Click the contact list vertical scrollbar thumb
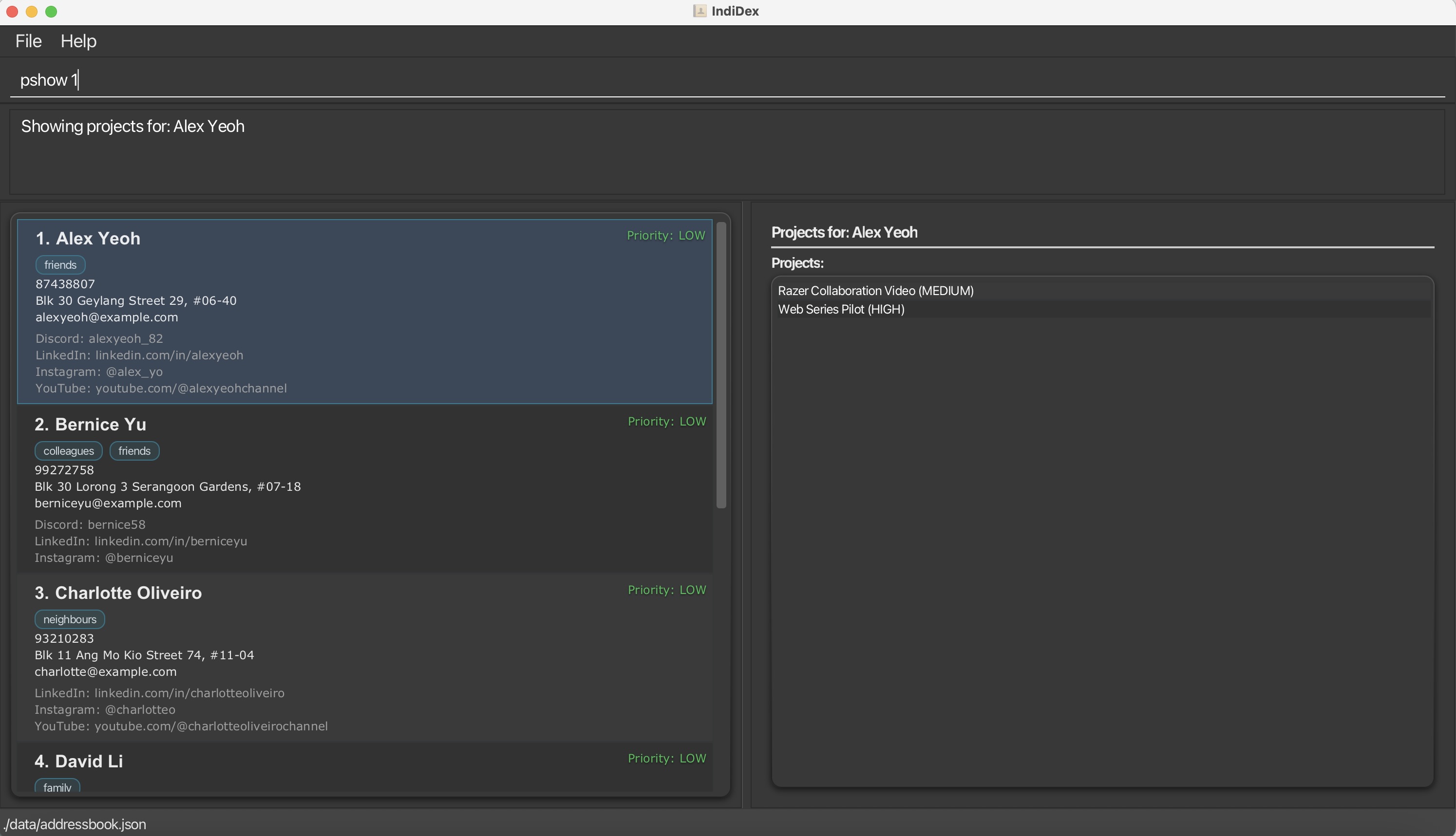The height and width of the screenshot is (836, 1456). pos(721,365)
